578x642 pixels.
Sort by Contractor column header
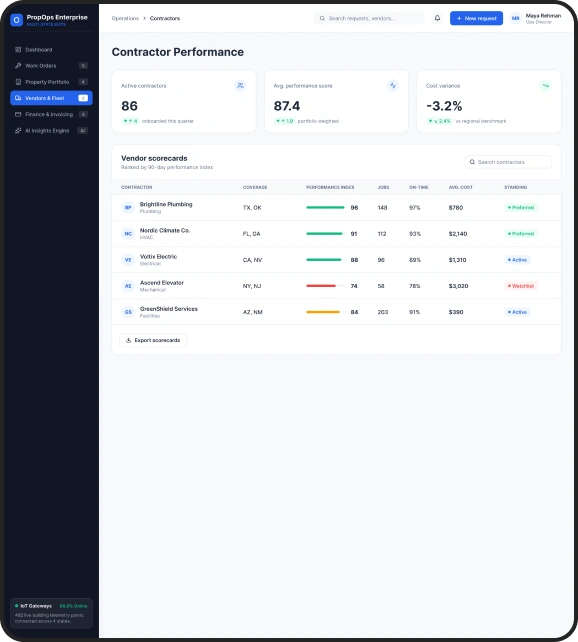[137, 187]
